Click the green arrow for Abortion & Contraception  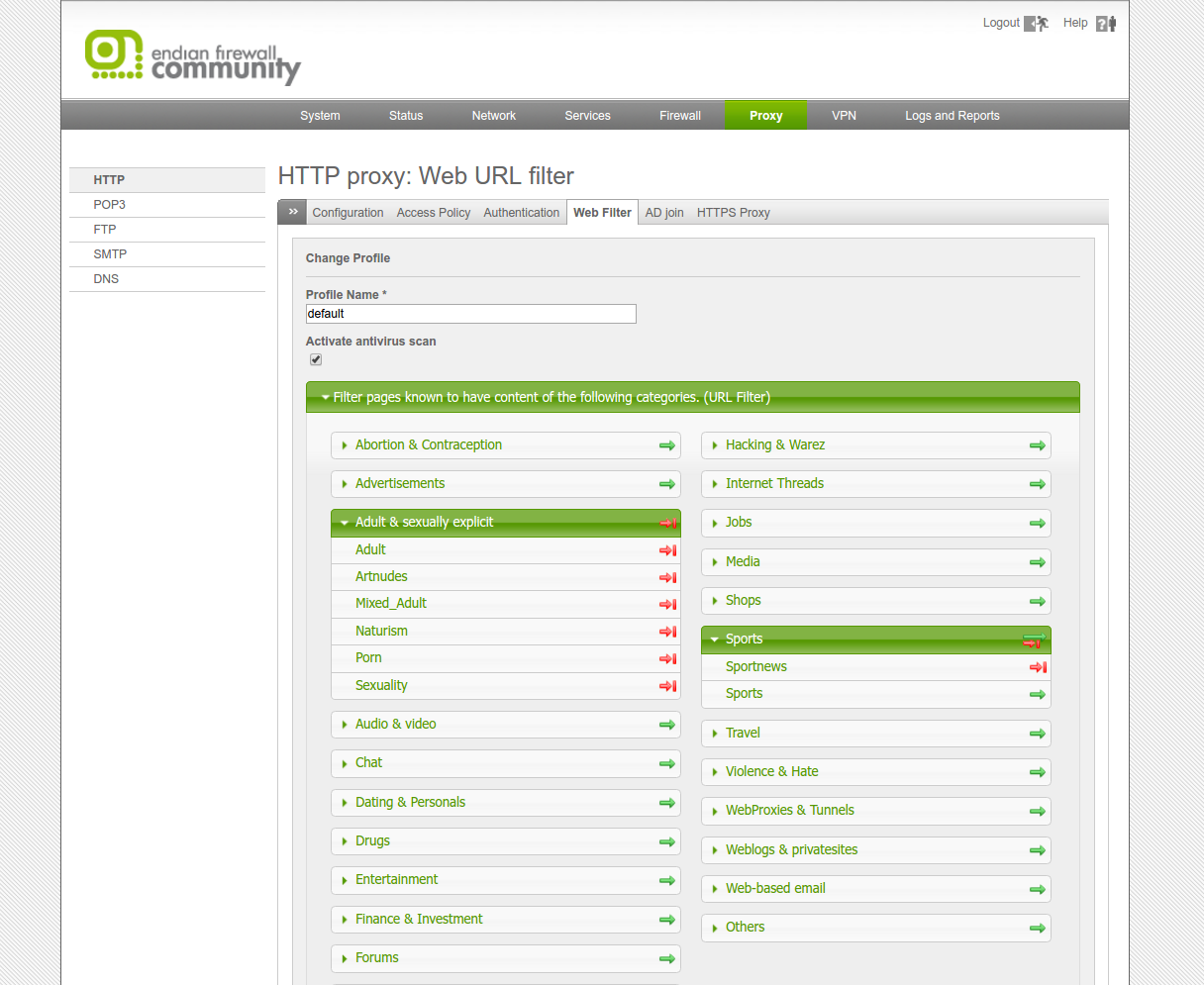(667, 445)
